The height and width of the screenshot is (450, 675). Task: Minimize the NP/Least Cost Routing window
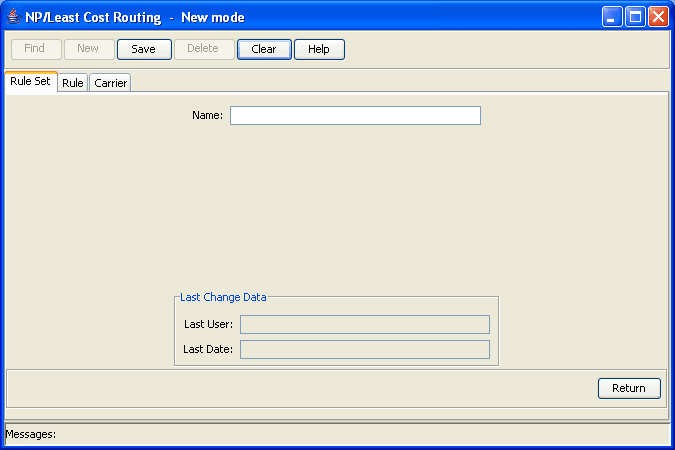612,17
